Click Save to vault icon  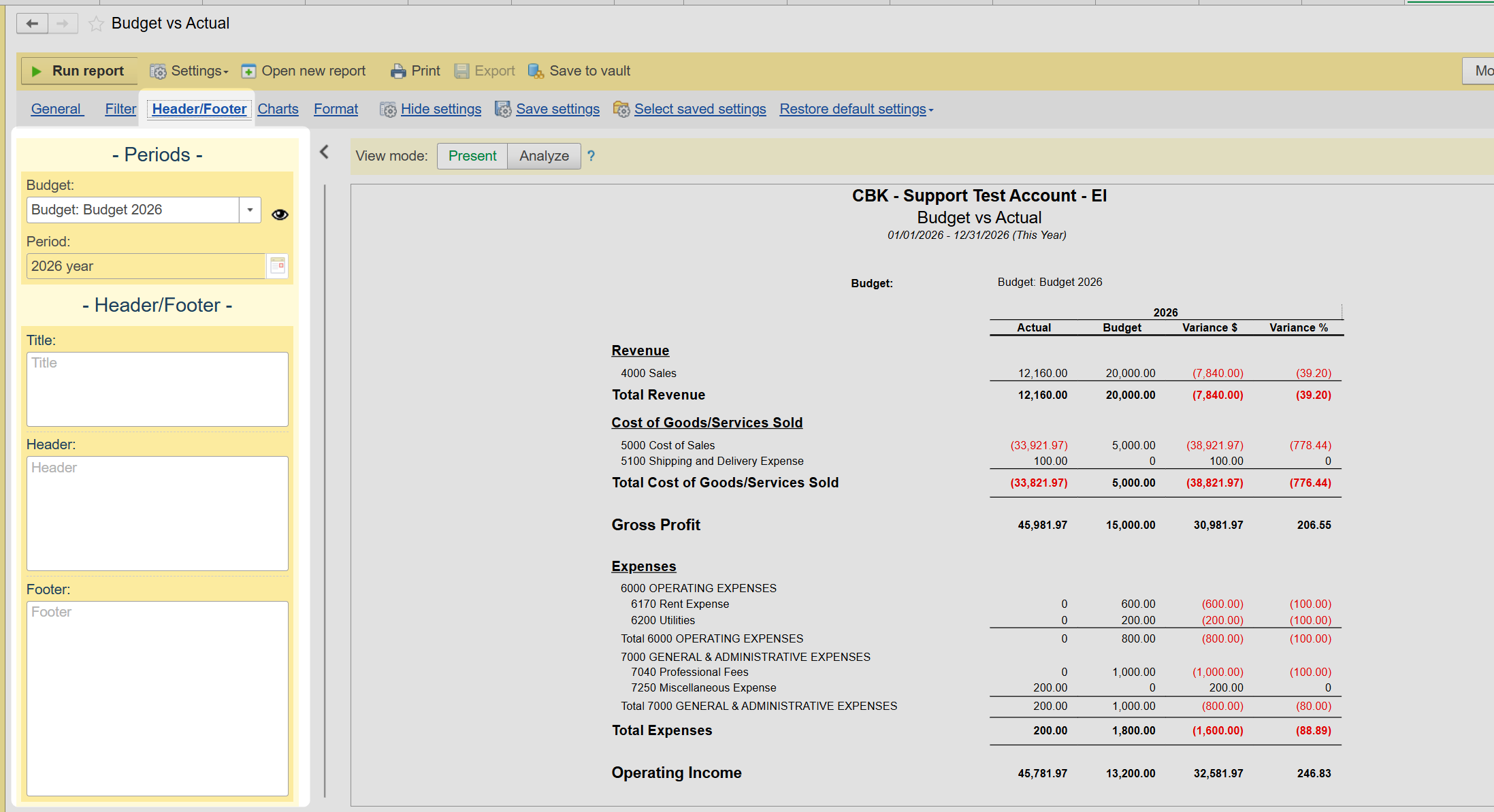(536, 71)
